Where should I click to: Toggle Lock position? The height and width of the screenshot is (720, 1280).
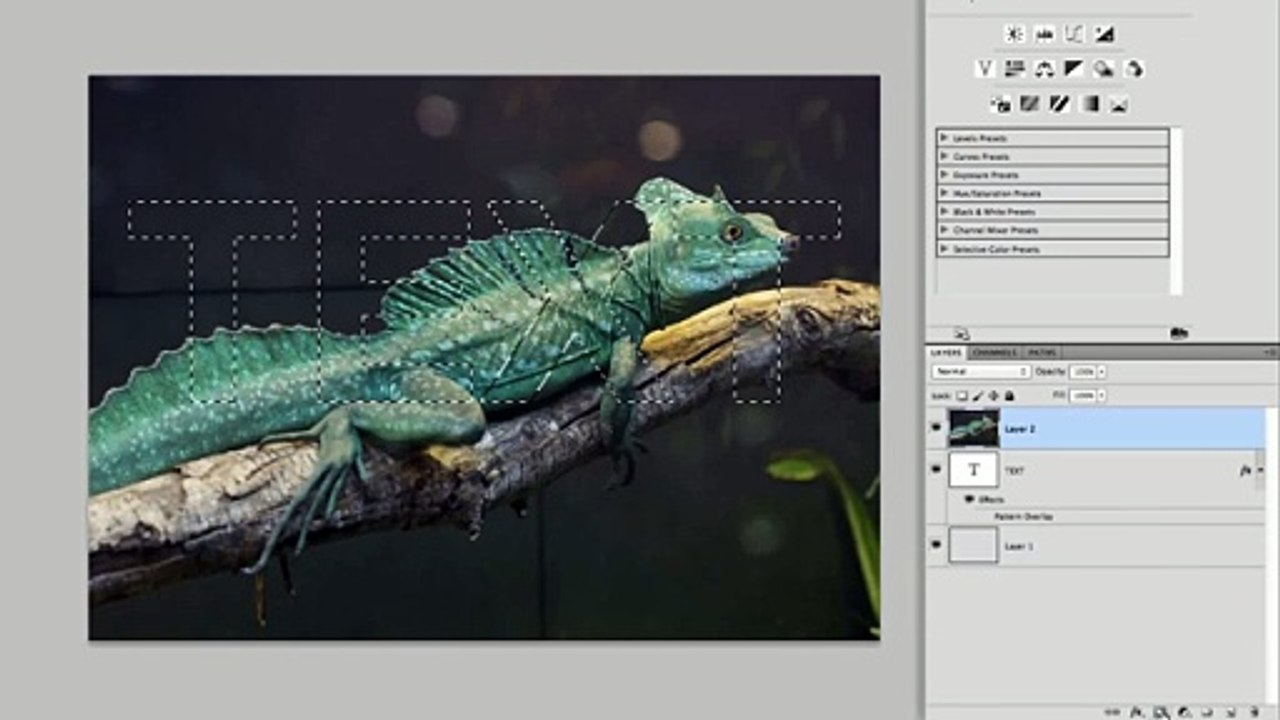(994, 396)
